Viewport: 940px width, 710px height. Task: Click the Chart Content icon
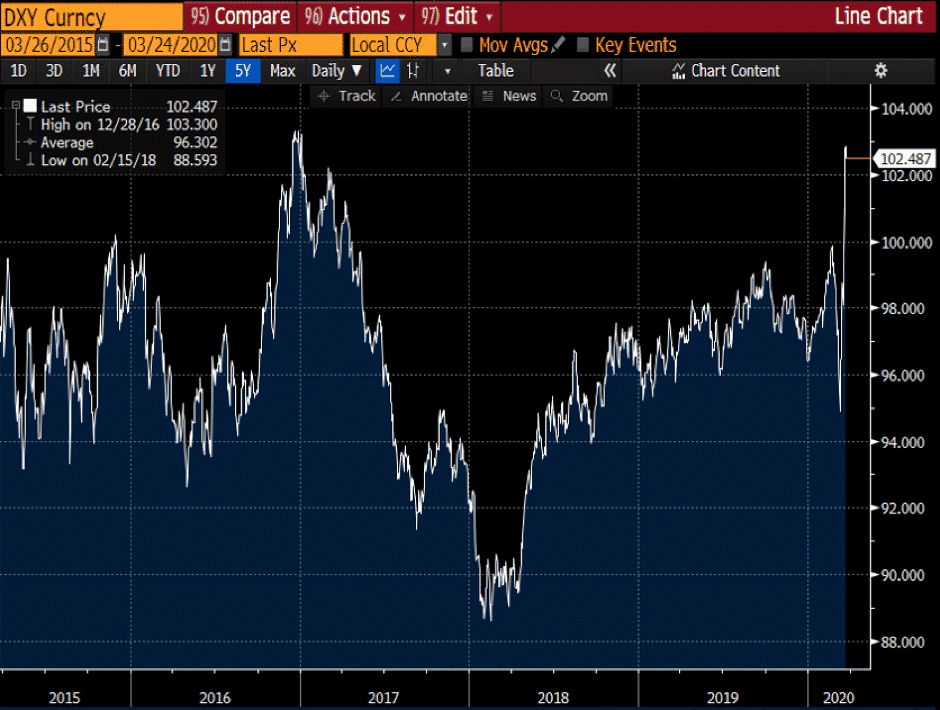point(678,71)
